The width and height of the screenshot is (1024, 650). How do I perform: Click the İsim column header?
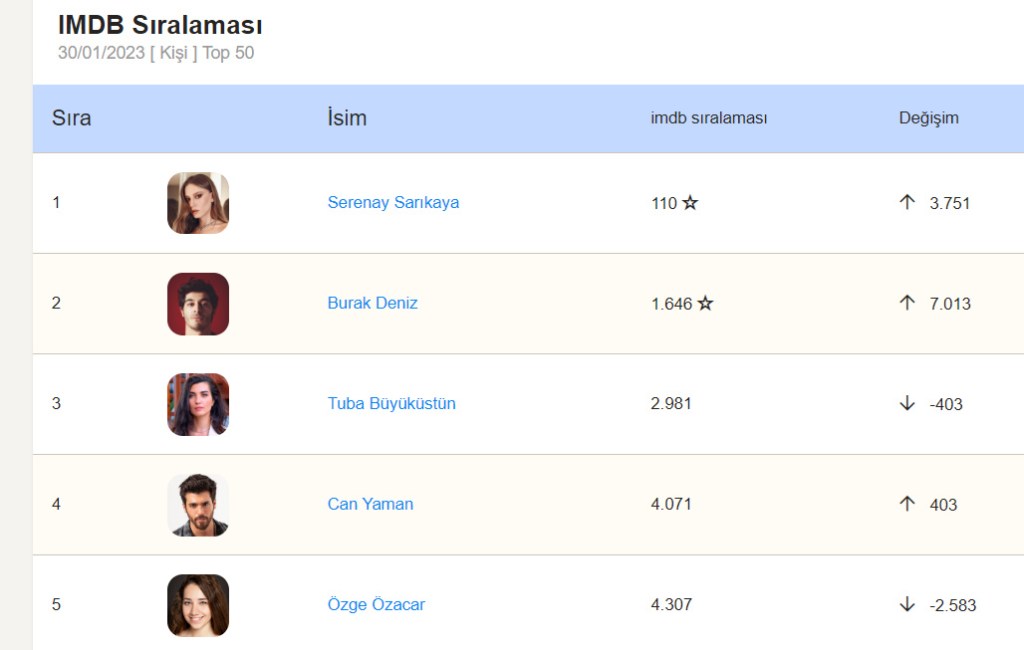click(x=347, y=118)
